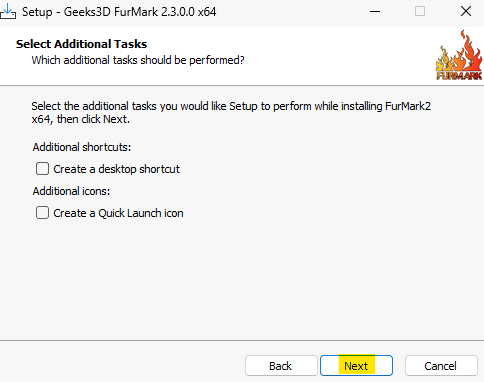
Task: Click the 'Which additional tasks should be performed?' subtitle
Action: pos(138,60)
